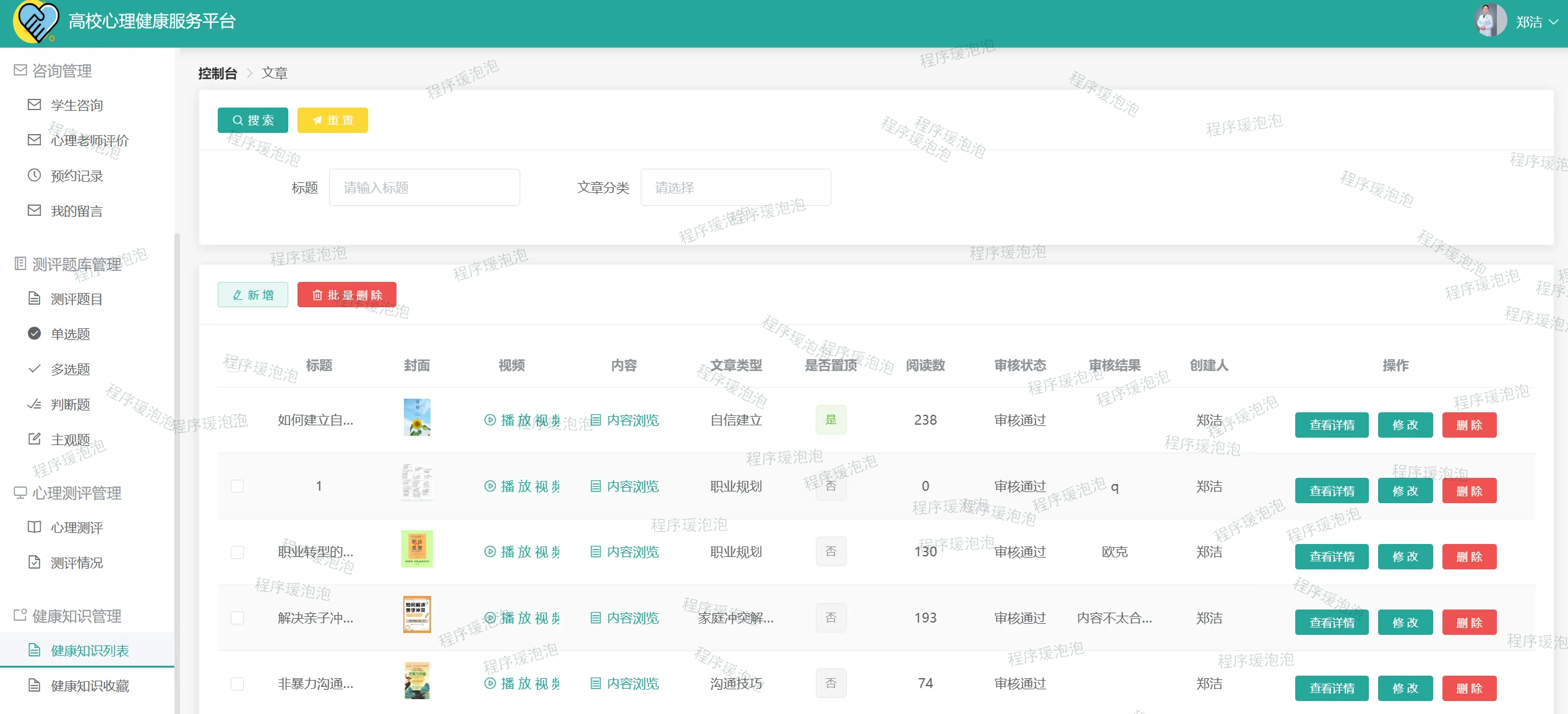Click the check-circle icon beside 单选题
The width and height of the screenshot is (1568, 714).
[35, 334]
